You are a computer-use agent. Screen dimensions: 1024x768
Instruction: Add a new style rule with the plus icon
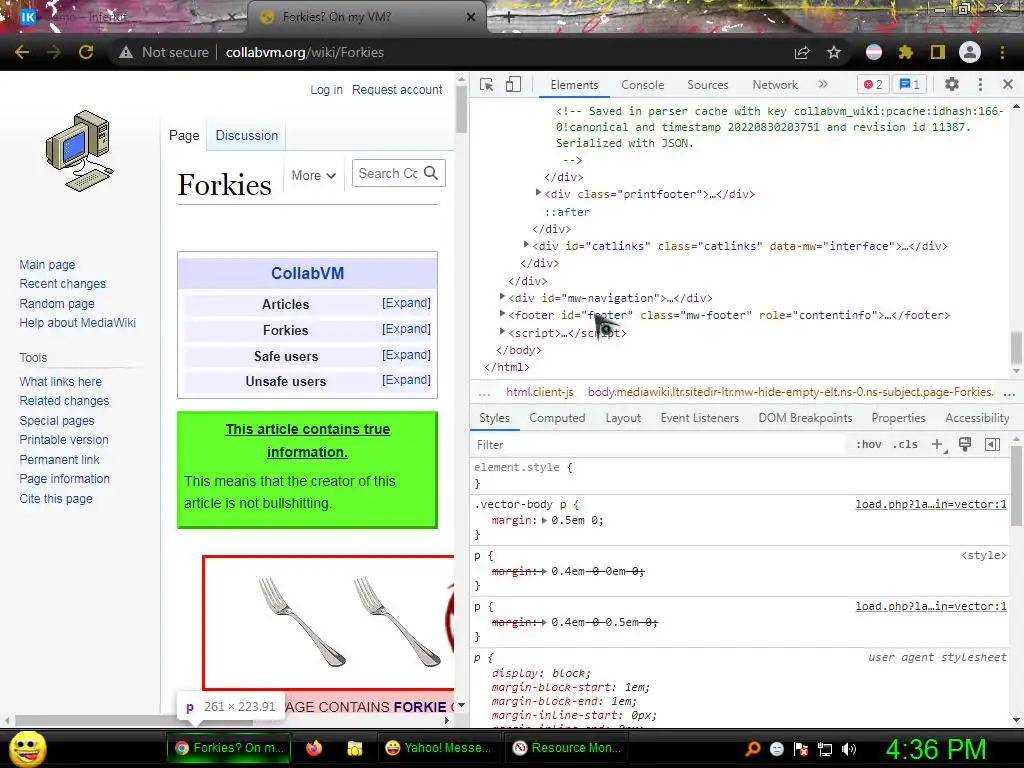click(x=938, y=445)
